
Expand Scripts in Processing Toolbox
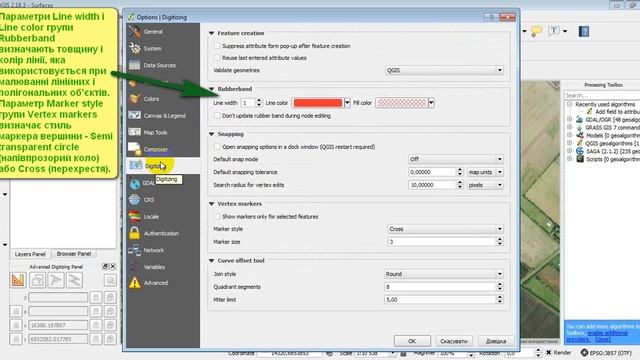[x=569, y=159]
